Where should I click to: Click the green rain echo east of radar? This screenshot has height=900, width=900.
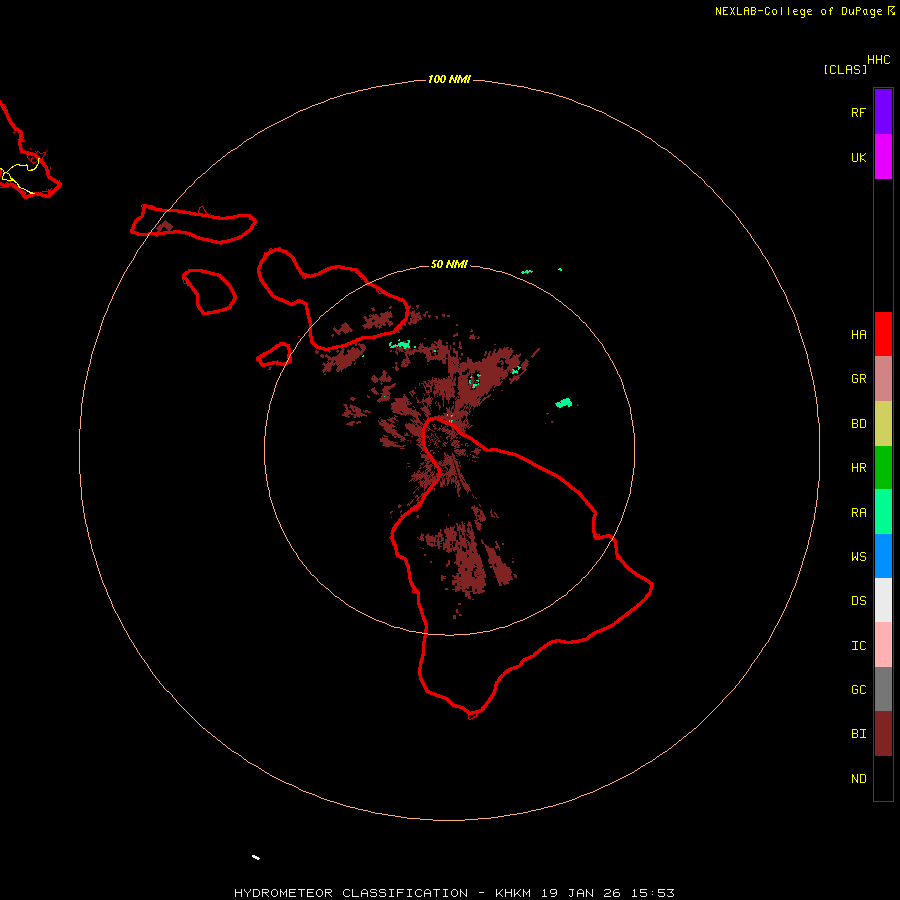[564, 403]
